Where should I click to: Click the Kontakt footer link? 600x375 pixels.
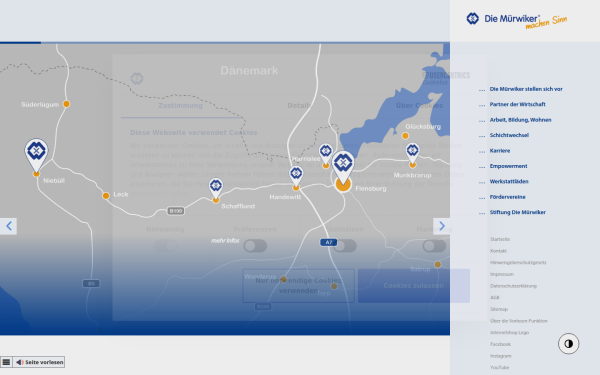click(x=498, y=251)
